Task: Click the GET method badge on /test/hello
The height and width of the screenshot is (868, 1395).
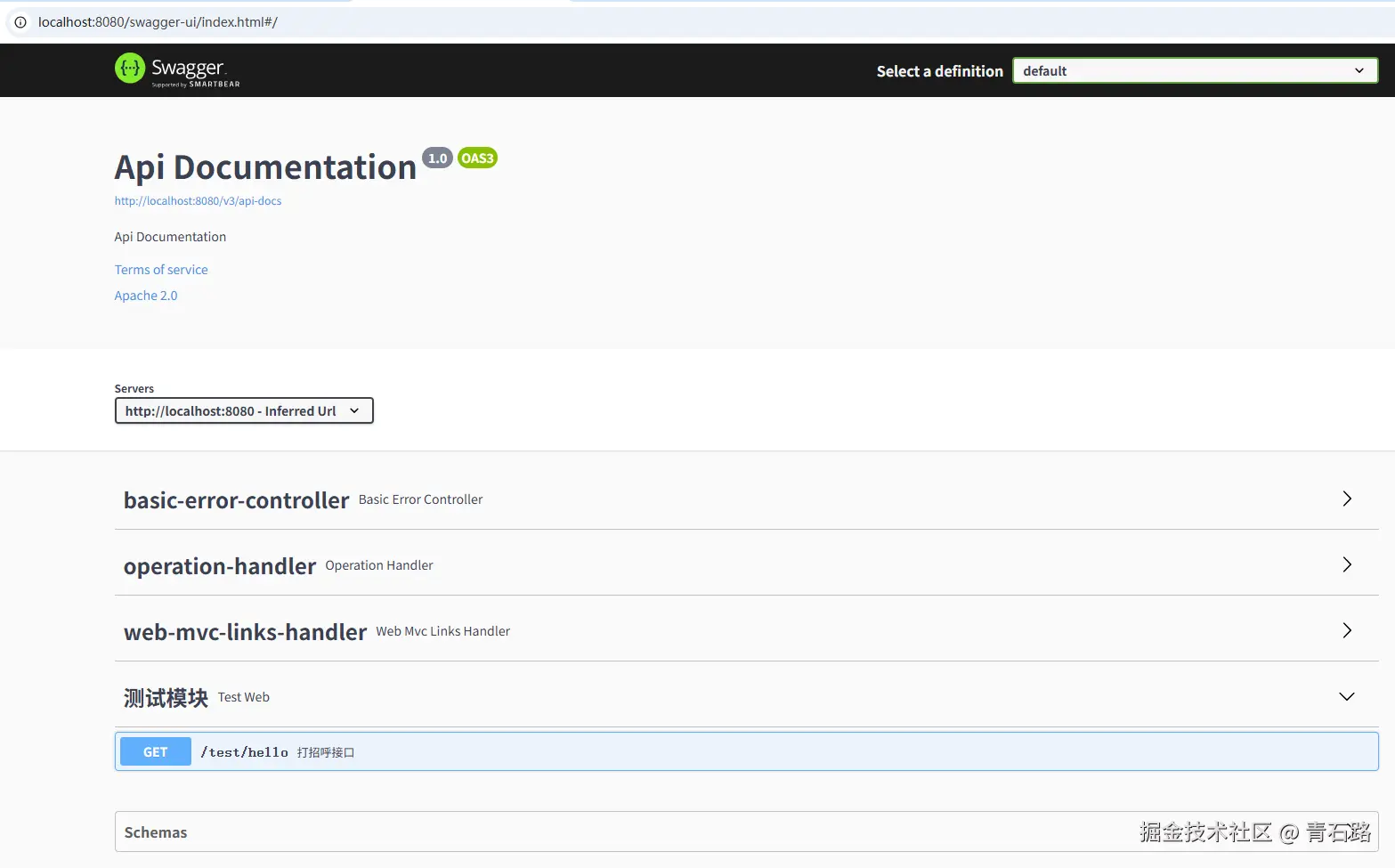Action: point(154,751)
